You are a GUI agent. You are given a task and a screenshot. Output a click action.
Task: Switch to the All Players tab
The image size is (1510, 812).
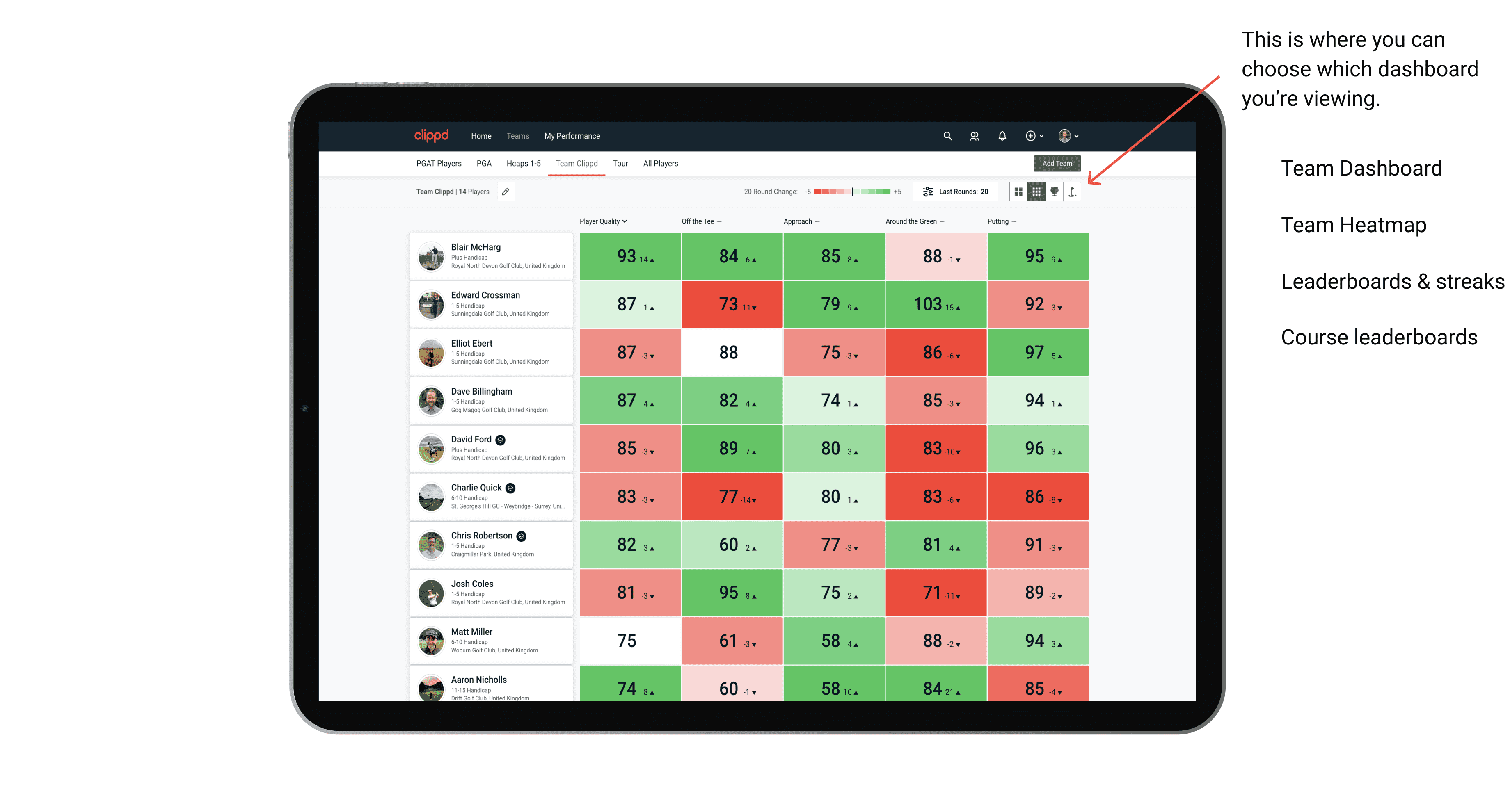[660, 162]
